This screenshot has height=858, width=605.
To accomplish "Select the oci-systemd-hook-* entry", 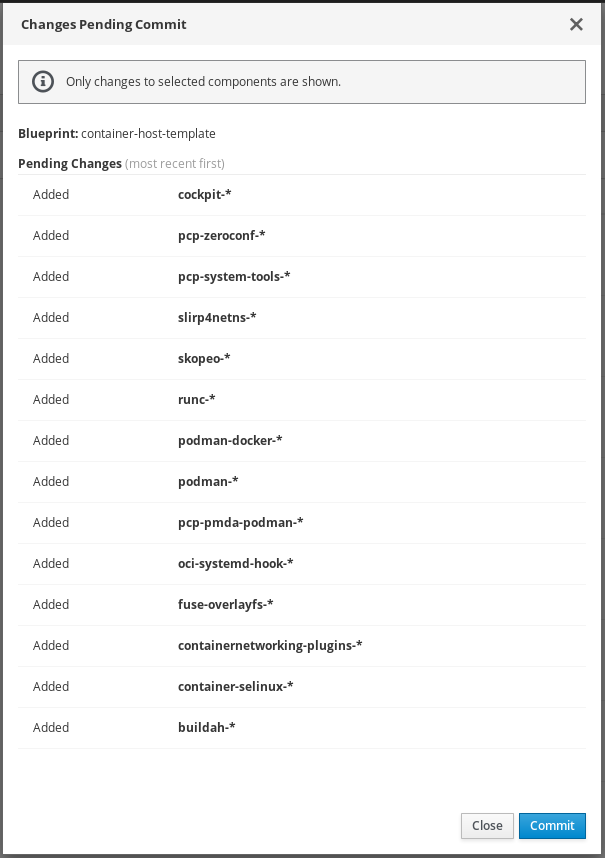I will tap(235, 564).
